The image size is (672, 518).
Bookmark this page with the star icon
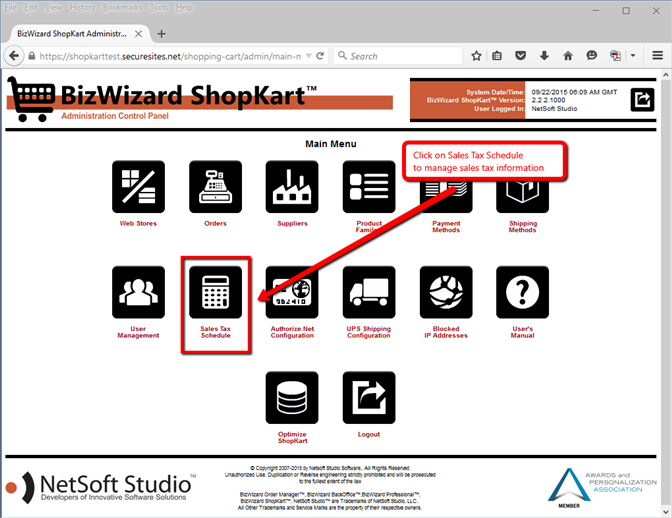(476, 56)
